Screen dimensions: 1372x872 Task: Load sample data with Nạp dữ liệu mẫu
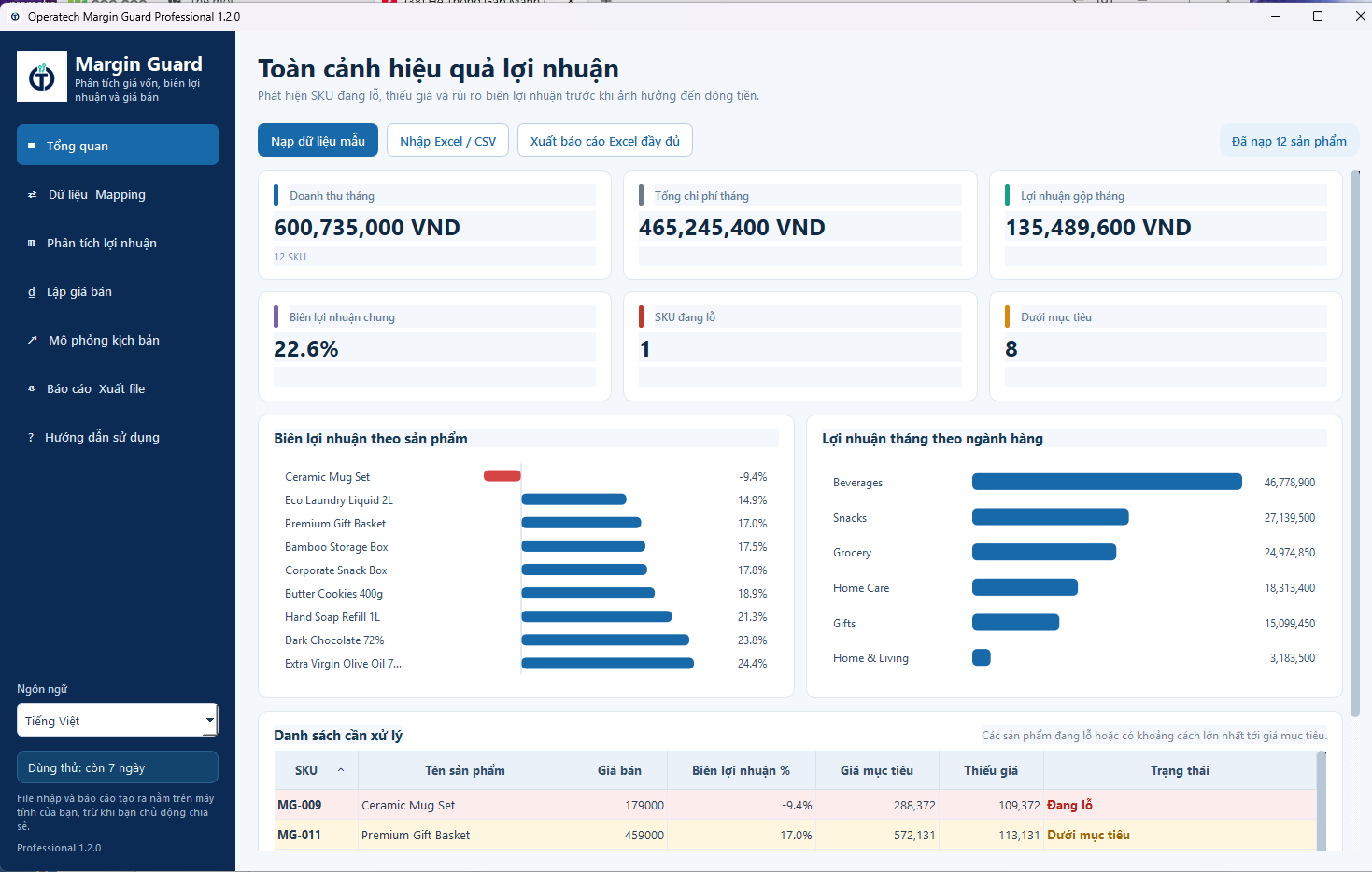[318, 141]
